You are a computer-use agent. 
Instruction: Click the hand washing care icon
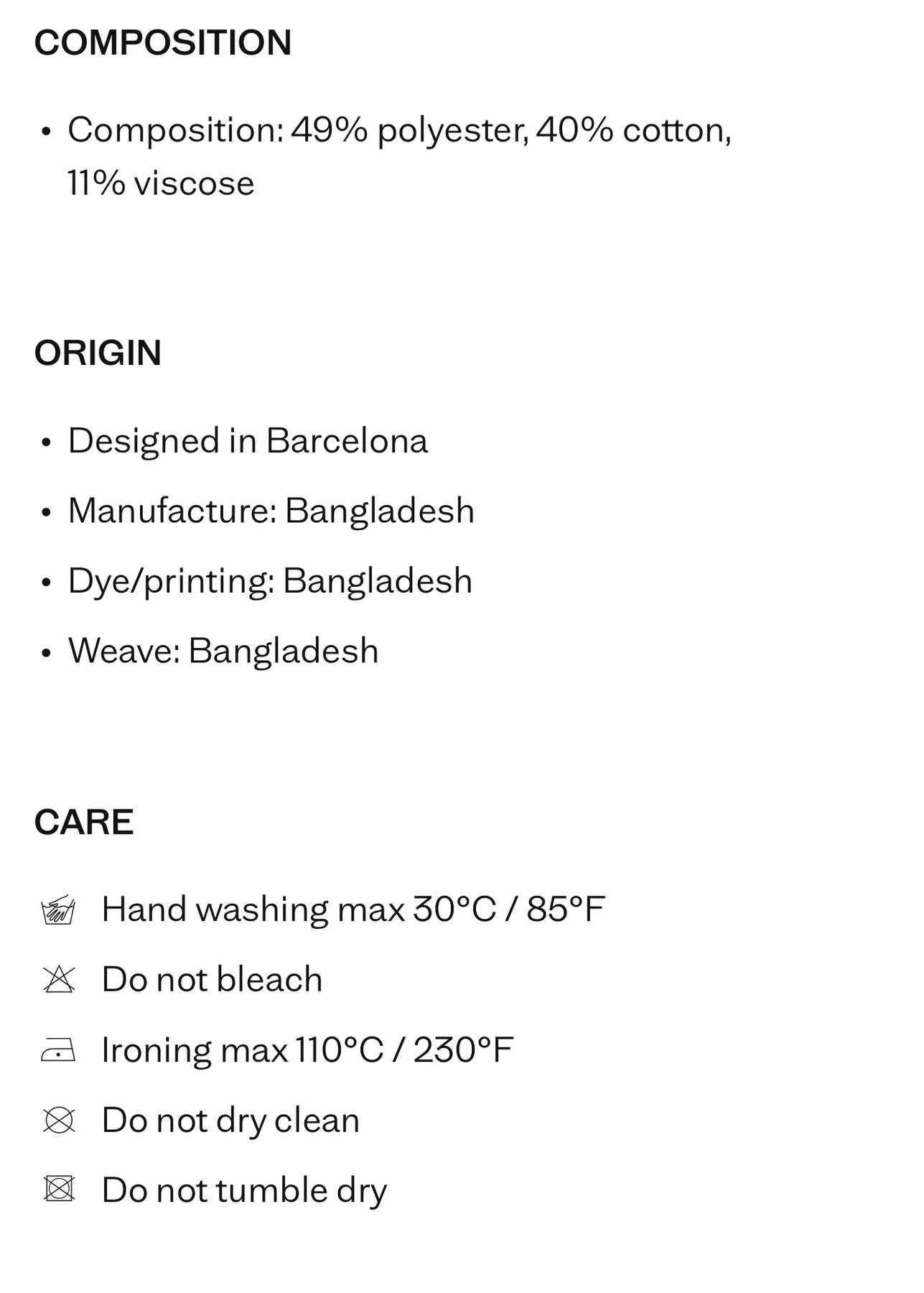click(59, 909)
